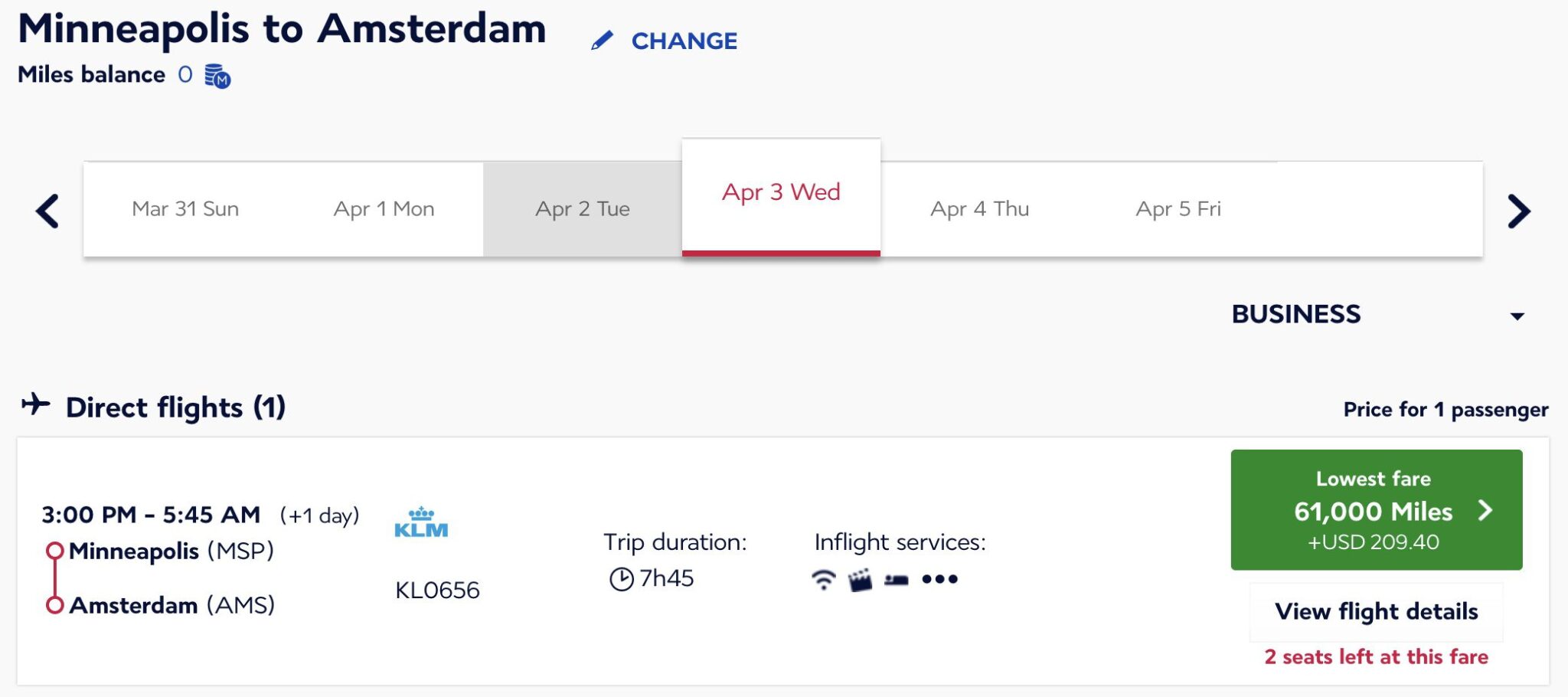Screen dimensions: 1568x697
Task: Click the Apr 1 Mon date tab
Action: (384, 209)
